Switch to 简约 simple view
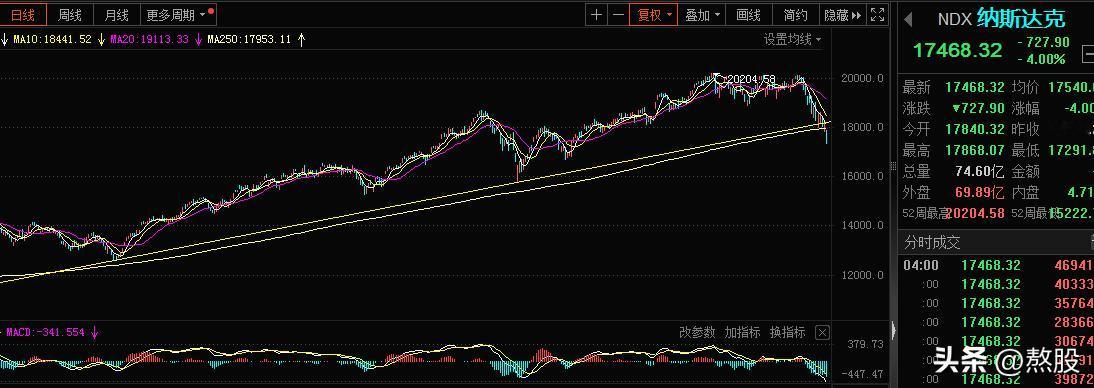The width and height of the screenshot is (1094, 388). tap(795, 15)
